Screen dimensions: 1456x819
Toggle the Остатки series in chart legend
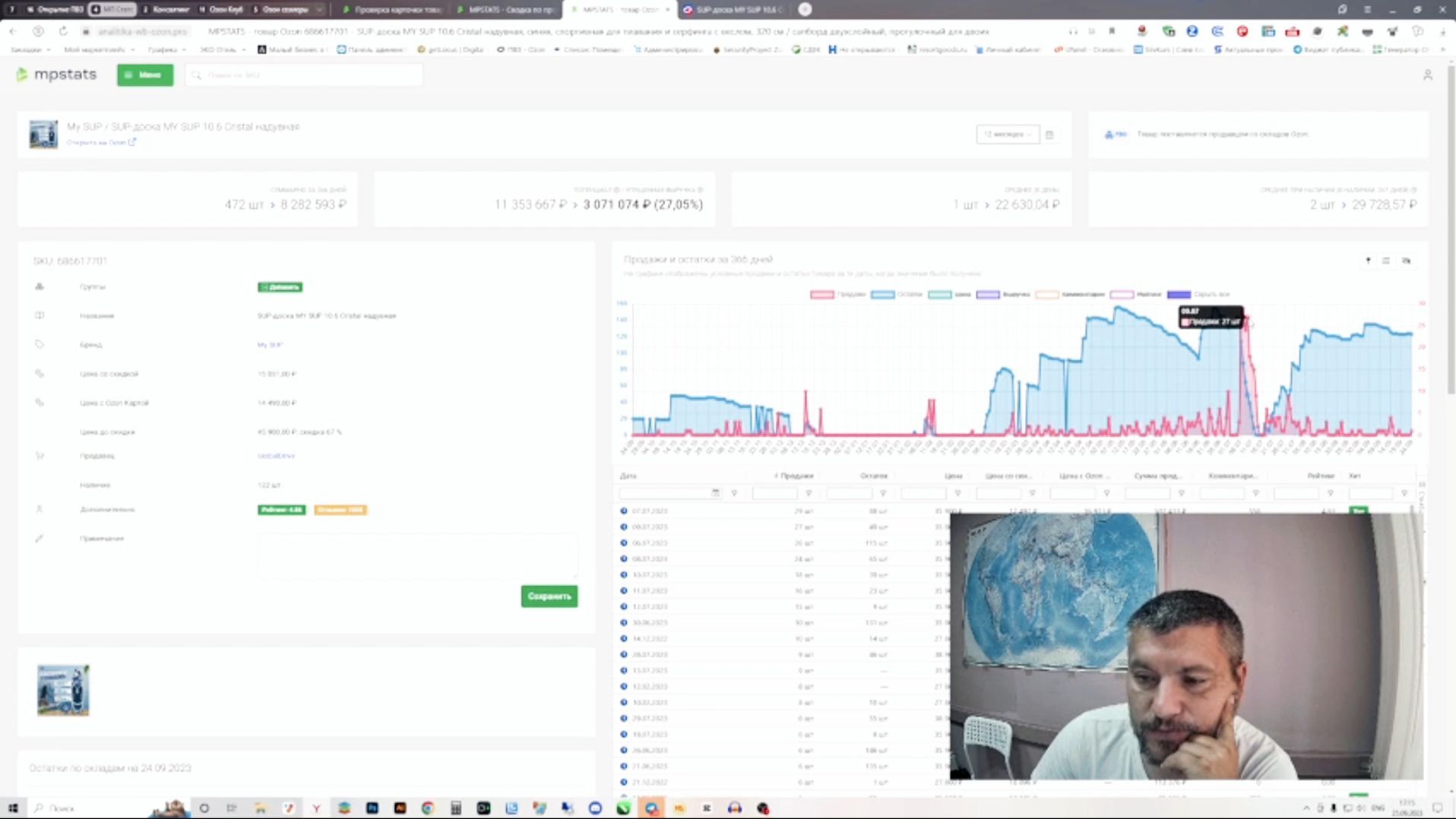click(x=897, y=294)
